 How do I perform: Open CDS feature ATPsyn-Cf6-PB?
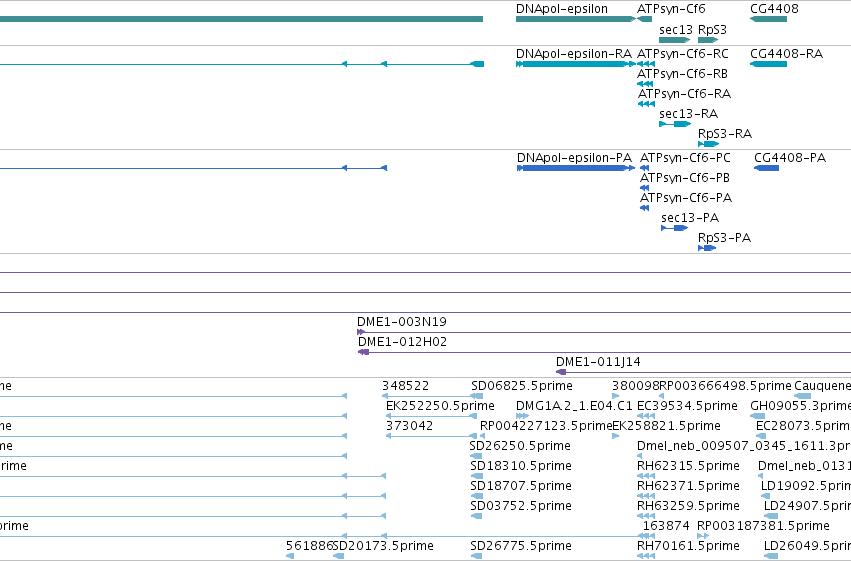point(644,188)
